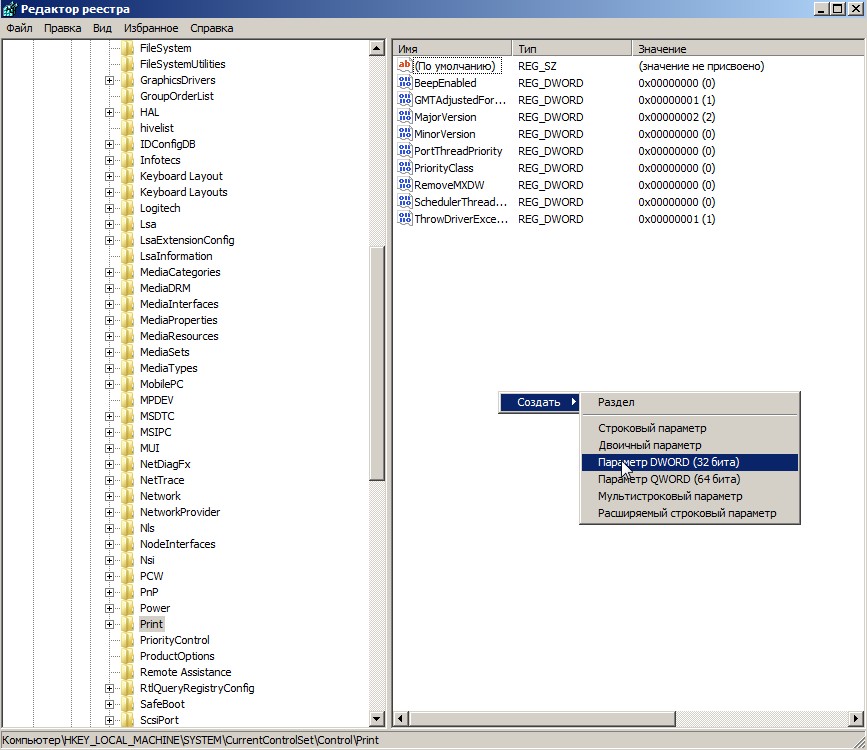This screenshot has width=867, height=750.
Task: Click the DWORD icon next to BeepEnabled
Action: coord(405,83)
